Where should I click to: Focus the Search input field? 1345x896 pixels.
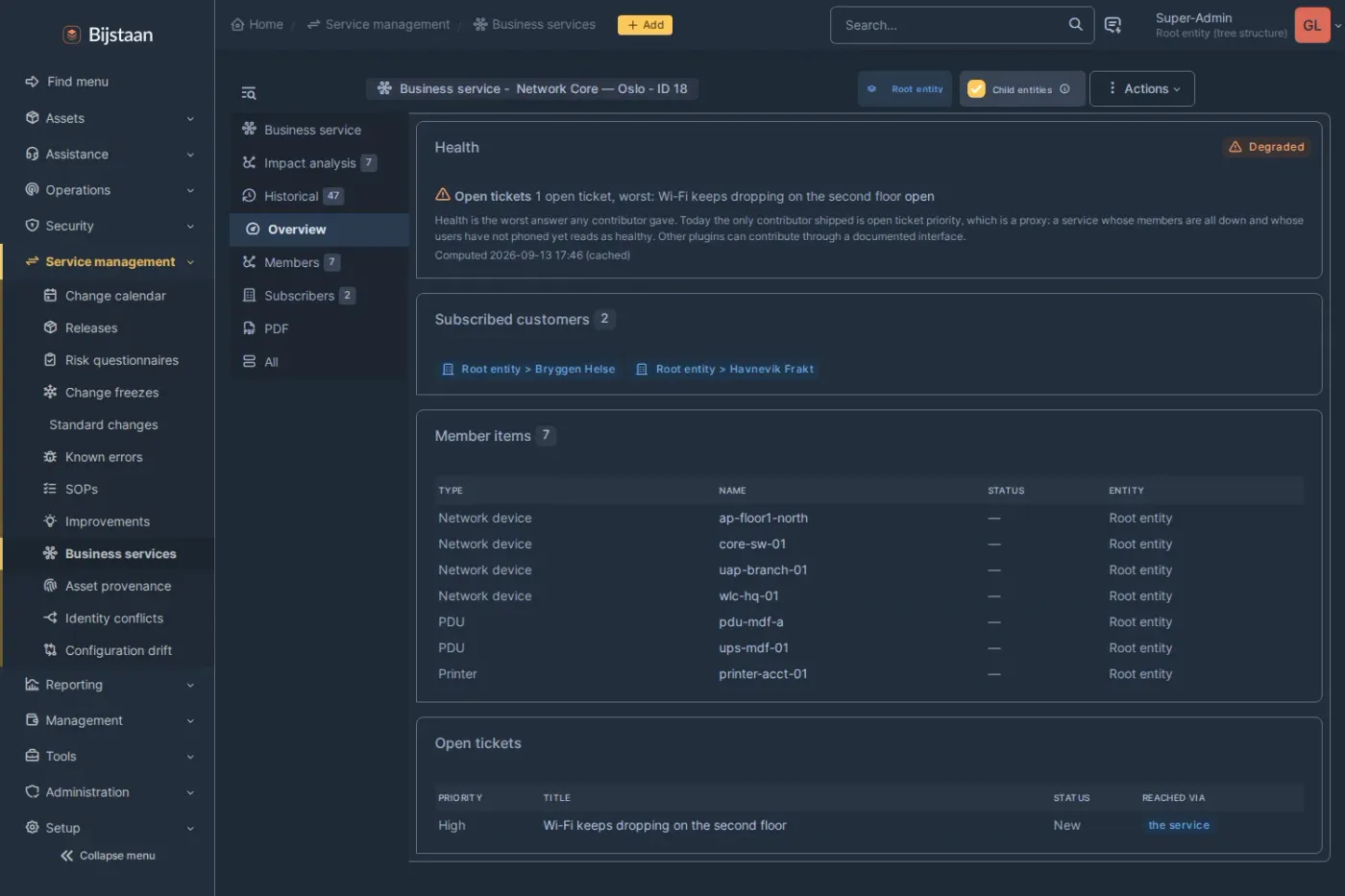[x=951, y=25]
